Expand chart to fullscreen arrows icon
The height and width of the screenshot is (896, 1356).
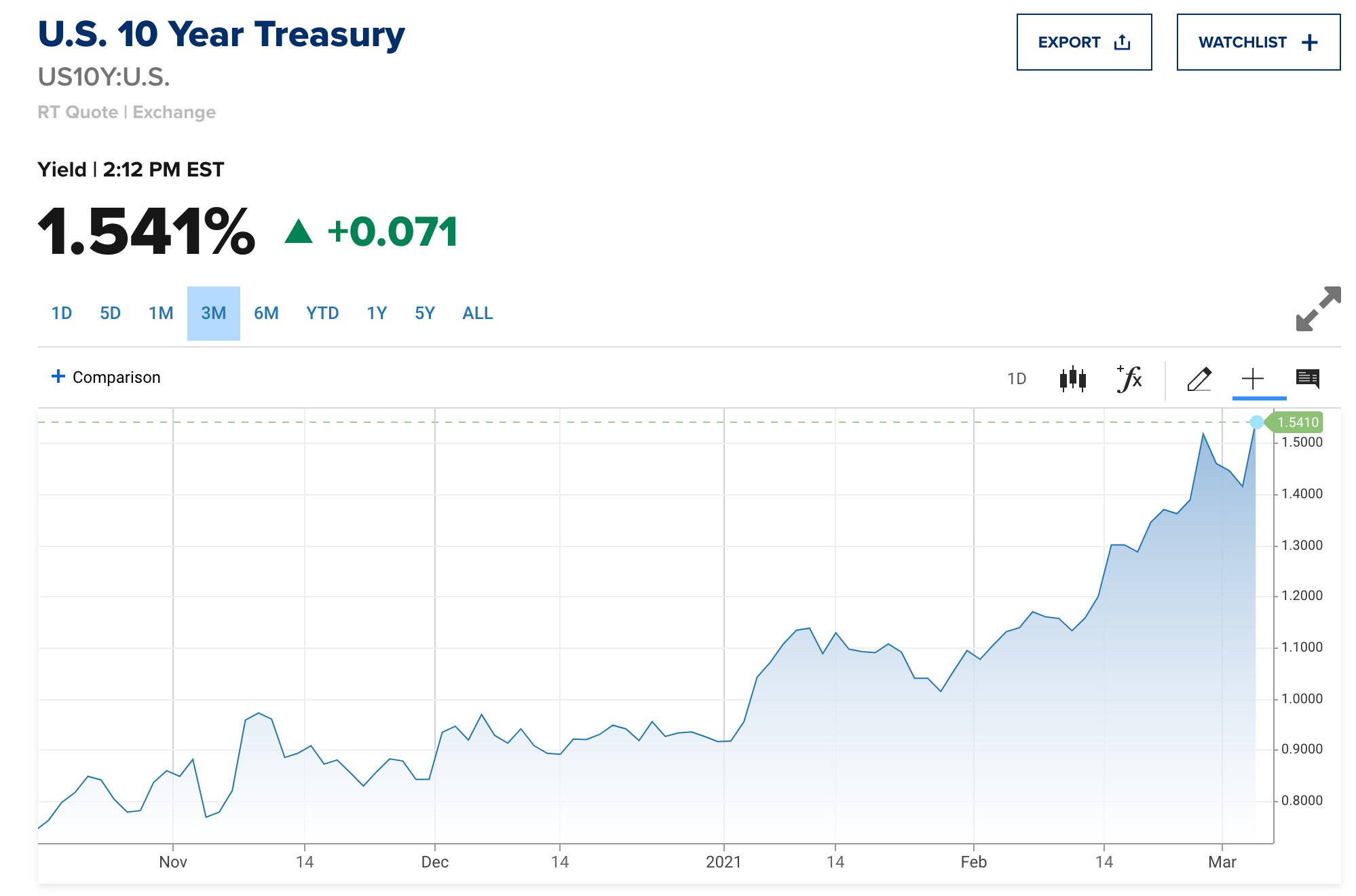coord(1318,309)
